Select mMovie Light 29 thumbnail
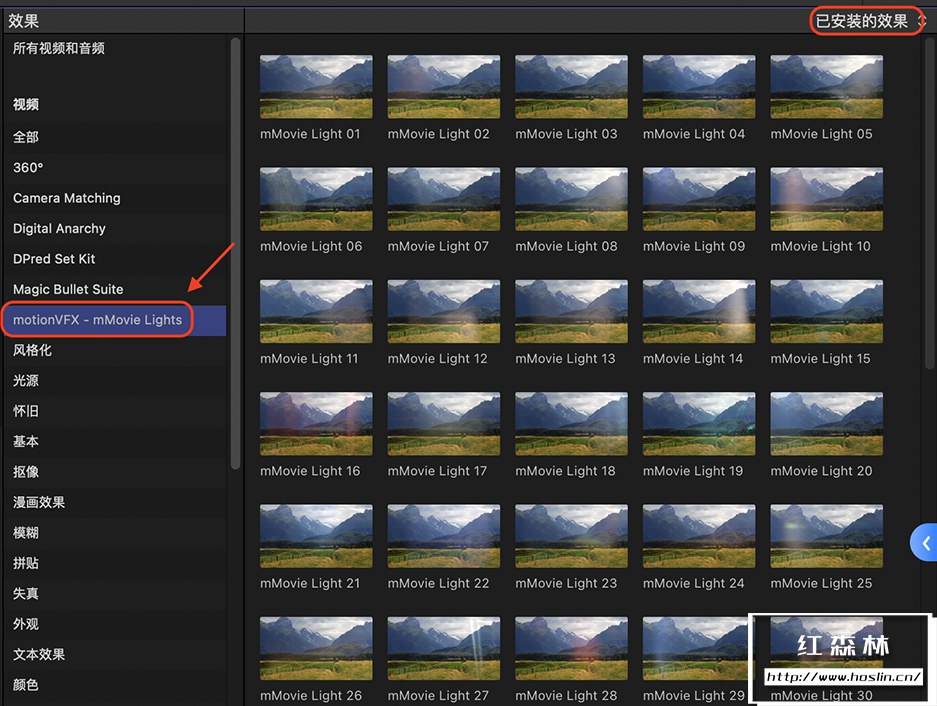This screenshot has height=706, width=937. pyautogui.click(x=695, y=649)
